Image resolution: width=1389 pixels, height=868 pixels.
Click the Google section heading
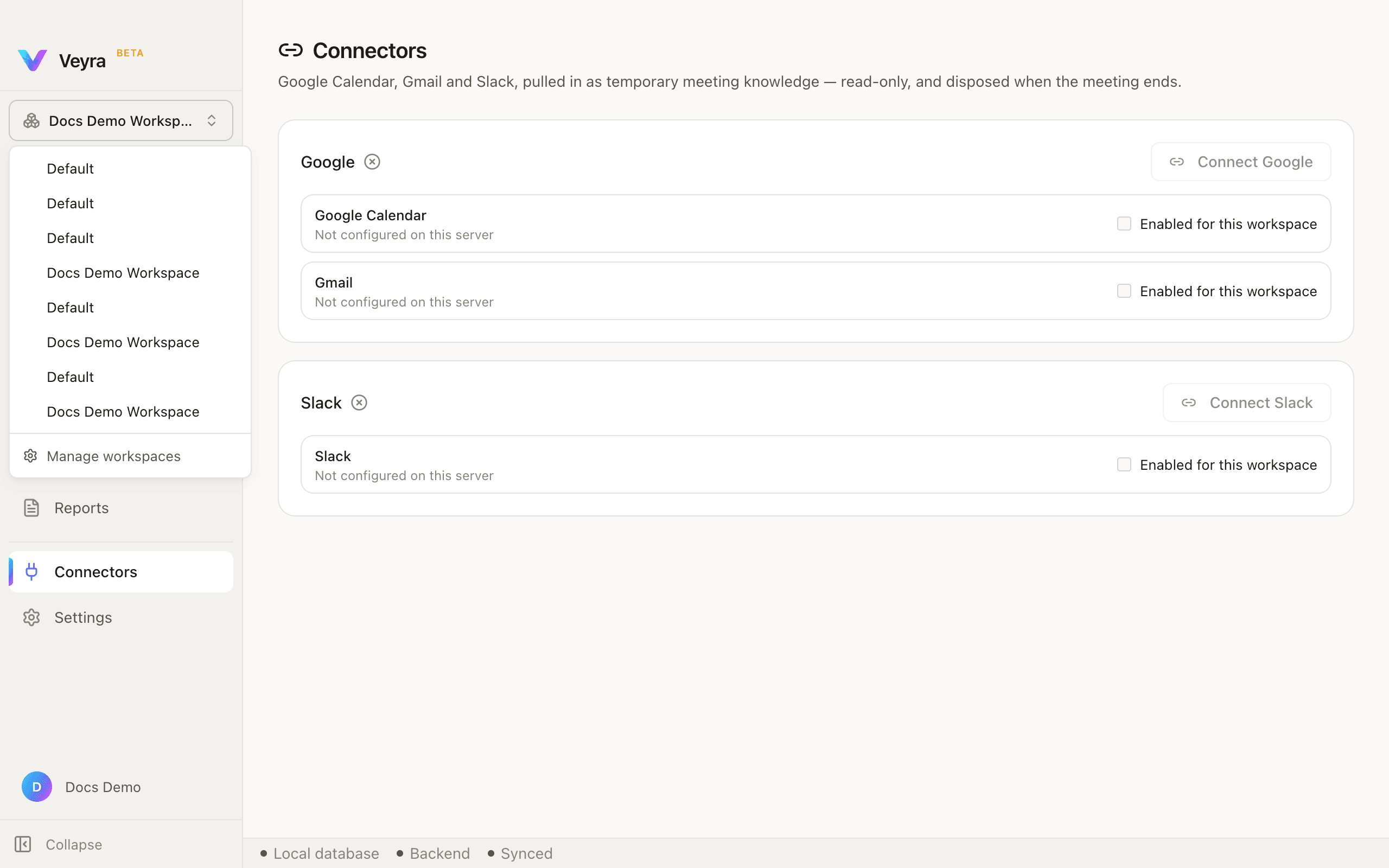pyautogui.click(x=328, y=162)
